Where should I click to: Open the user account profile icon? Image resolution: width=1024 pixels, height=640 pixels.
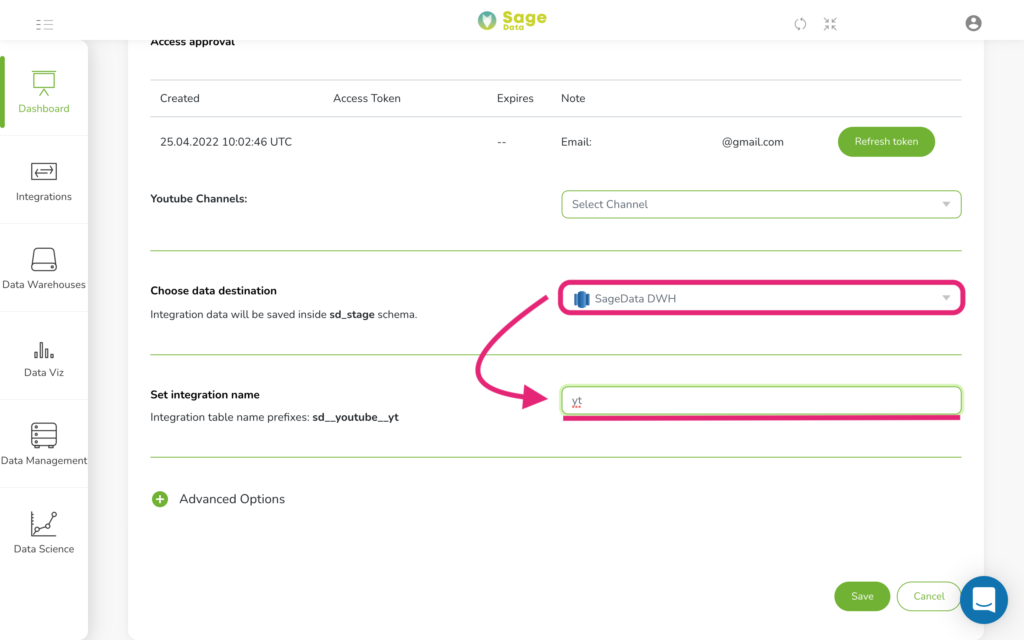(973, 24)
